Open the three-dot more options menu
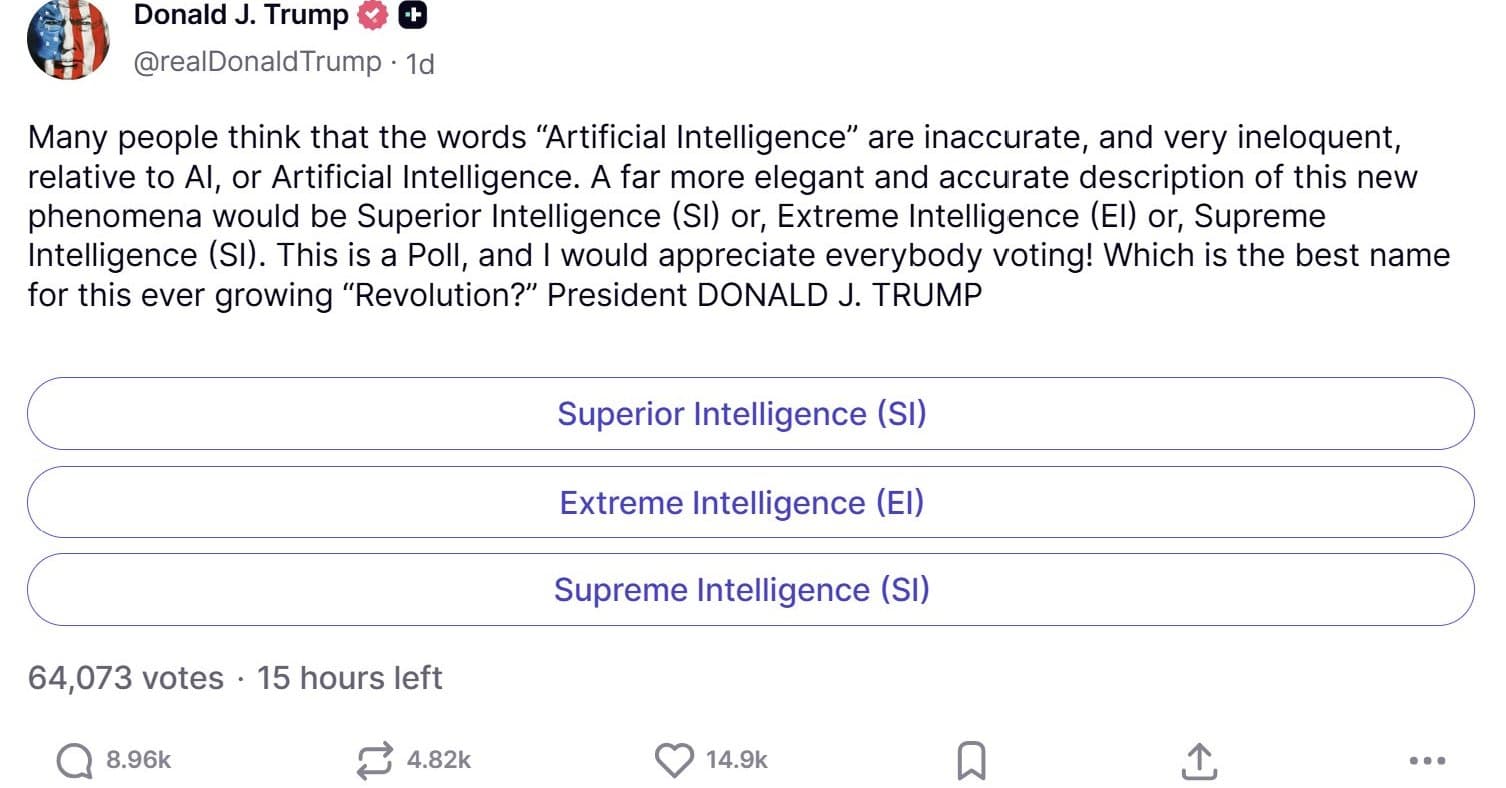Screen dimensions: 1506x788 coord(1427,762)
